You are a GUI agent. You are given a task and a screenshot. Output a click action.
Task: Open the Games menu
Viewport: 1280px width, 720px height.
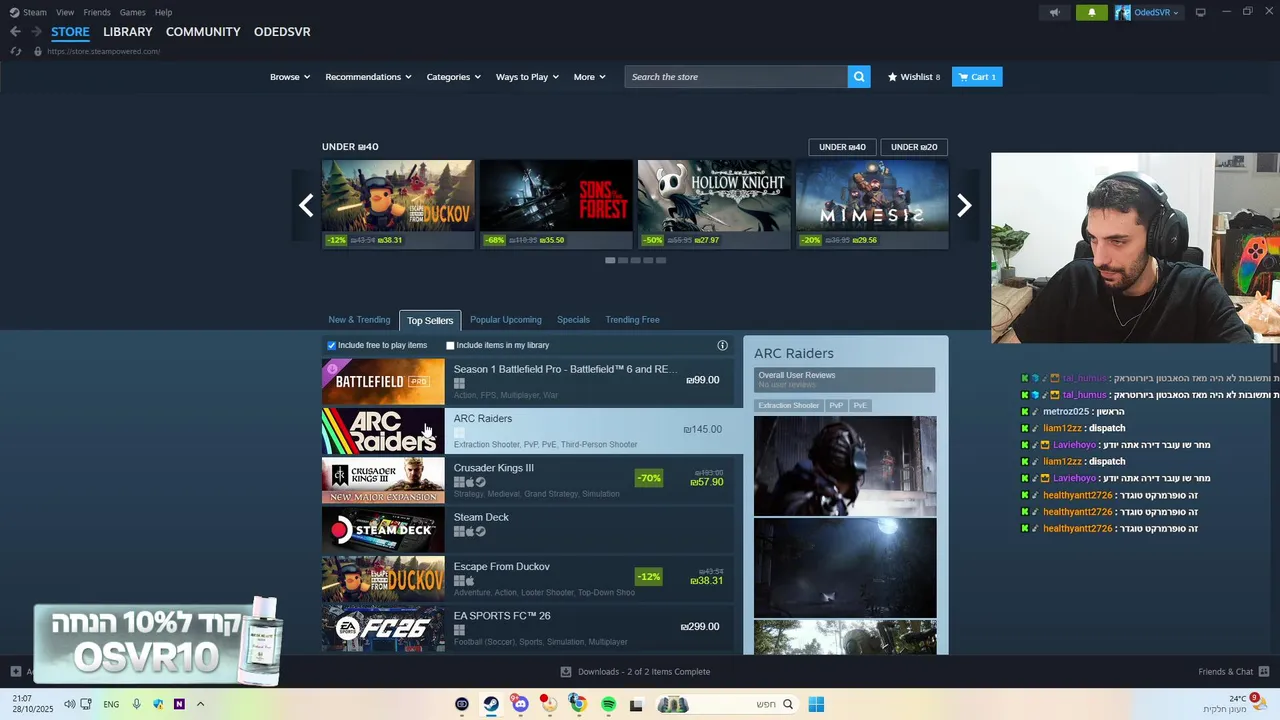pos(132,12)
